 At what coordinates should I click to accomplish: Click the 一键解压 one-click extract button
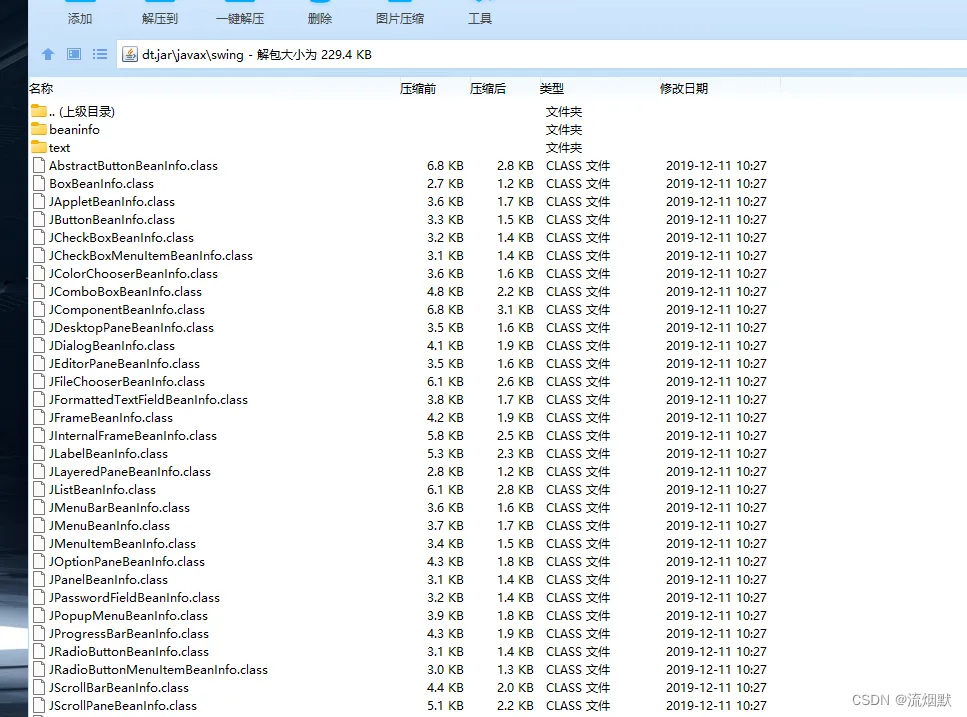(240, 14)
